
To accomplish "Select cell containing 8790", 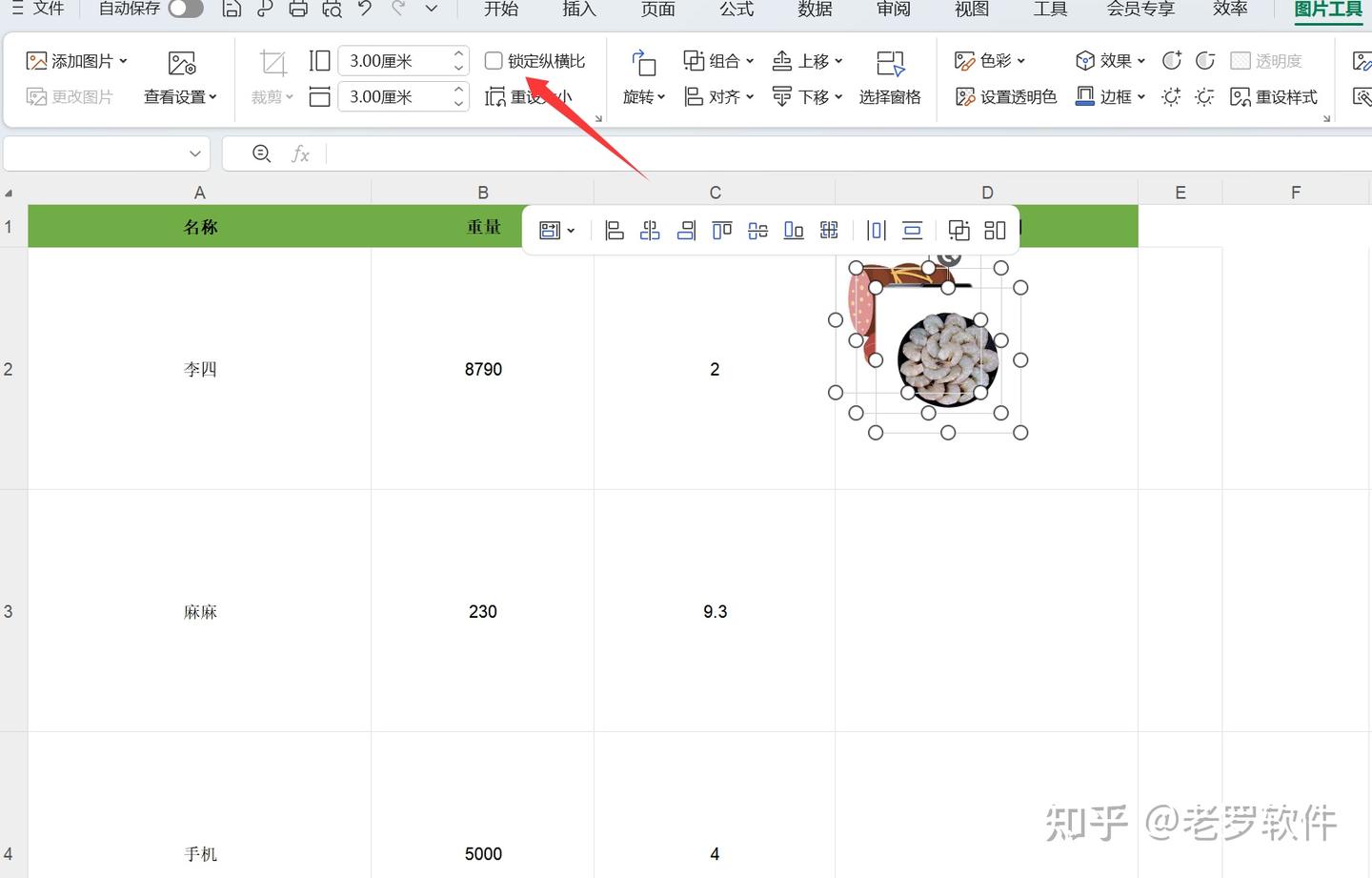I will click(483, 369).
